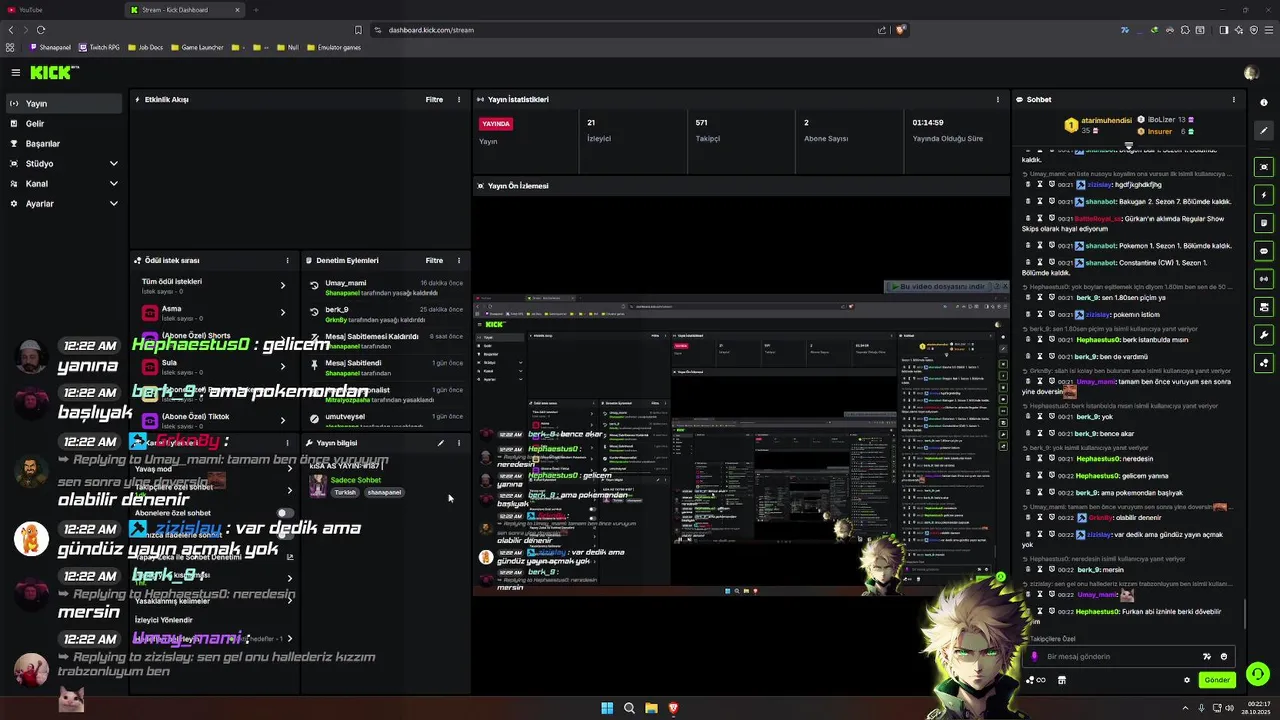Expand the Asma reward row

[215, 313]
